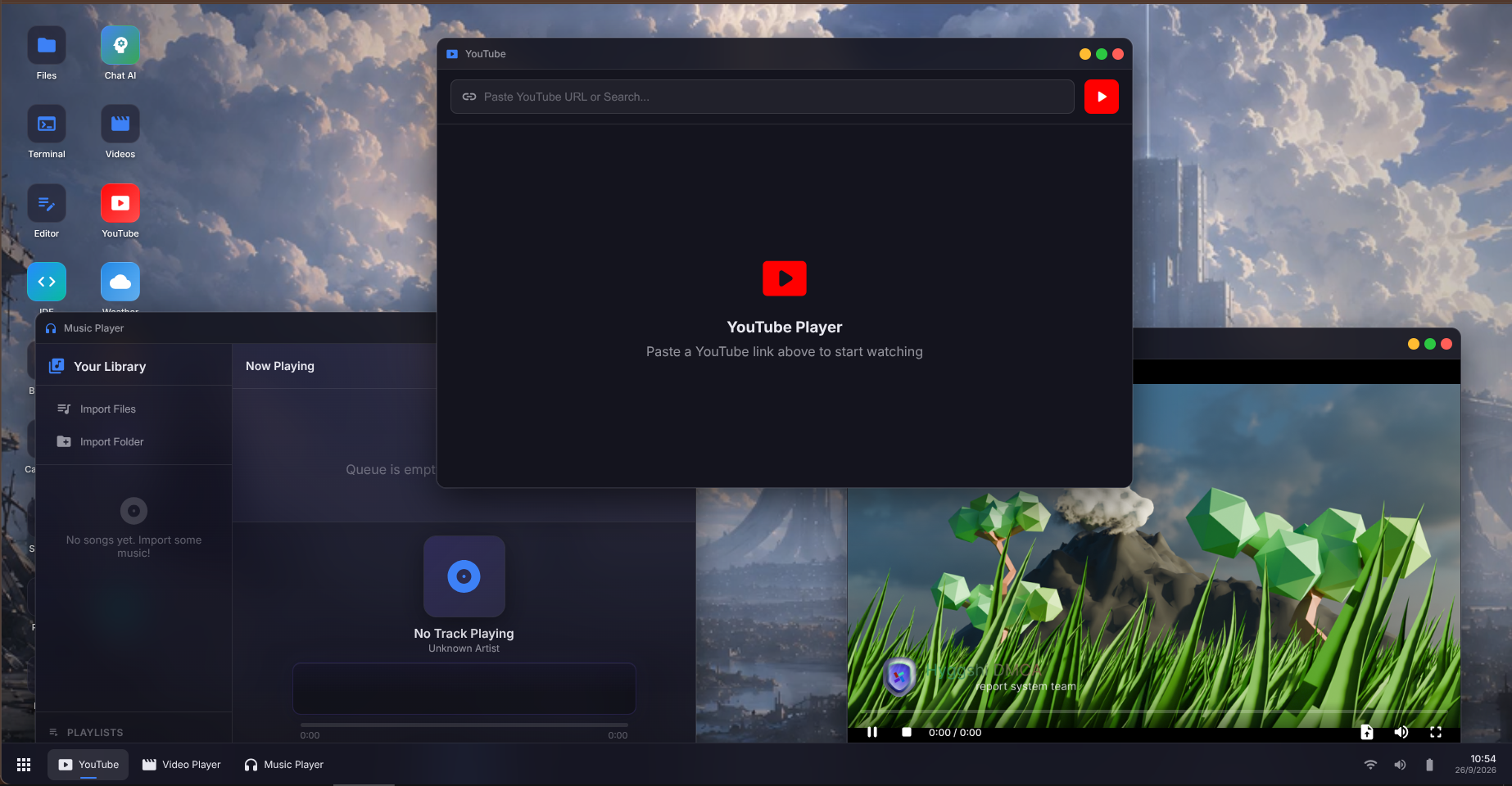This screenshot has width=1512, height=786.
Task: Pause the video in Video Player
Action: click(x=872, y=732)
